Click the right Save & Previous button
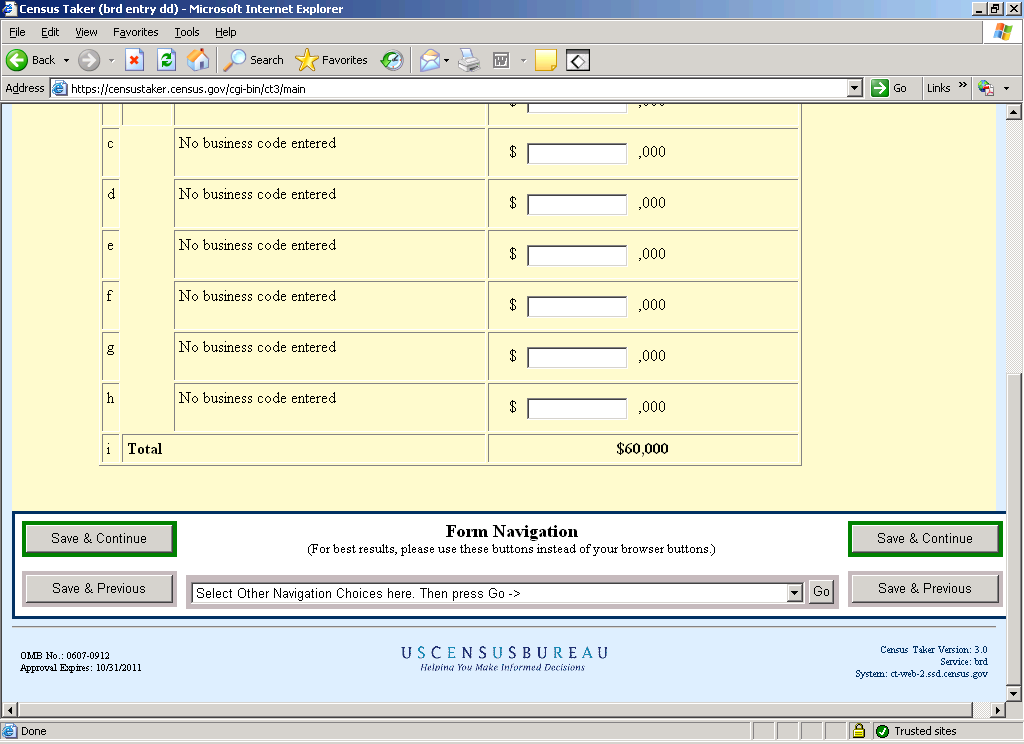Screen dimensions: 1024x744 [x=924, y=589]
